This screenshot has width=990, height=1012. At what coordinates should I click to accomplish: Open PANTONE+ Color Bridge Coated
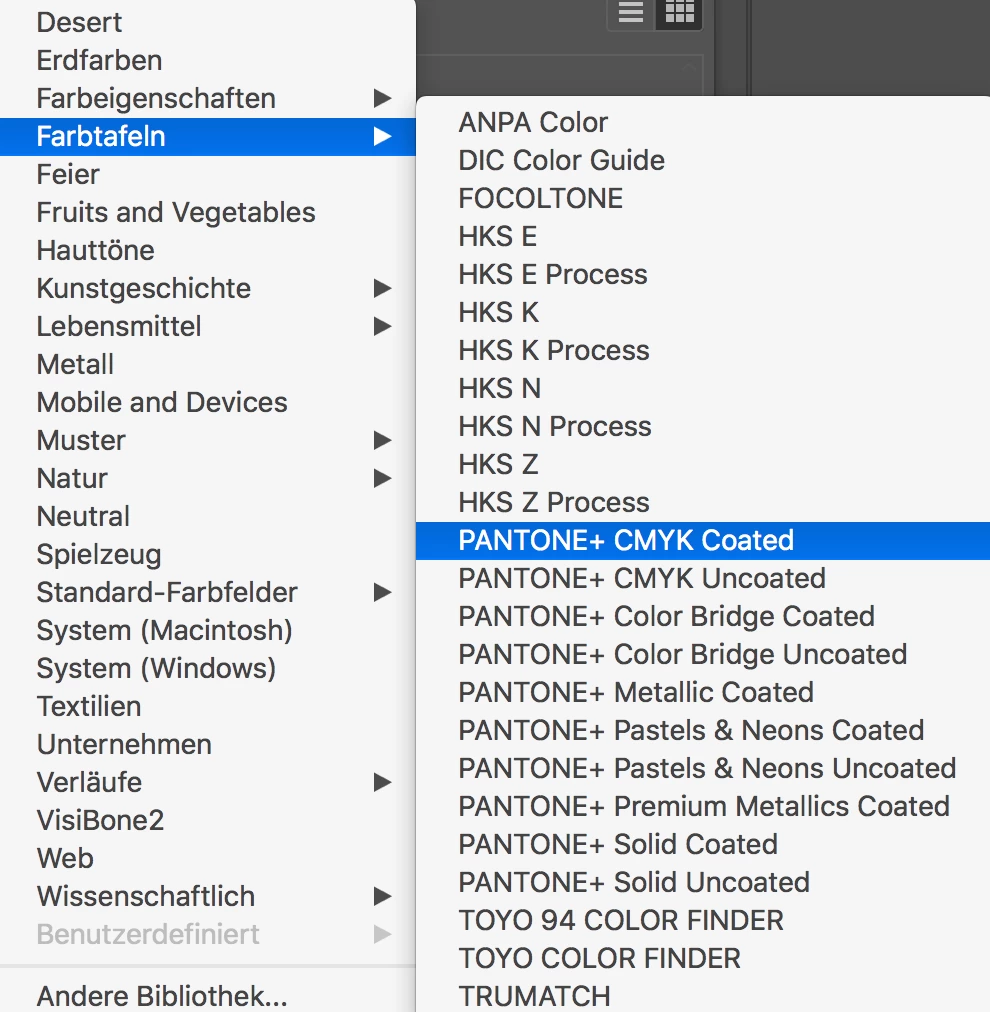pos(703,617)
